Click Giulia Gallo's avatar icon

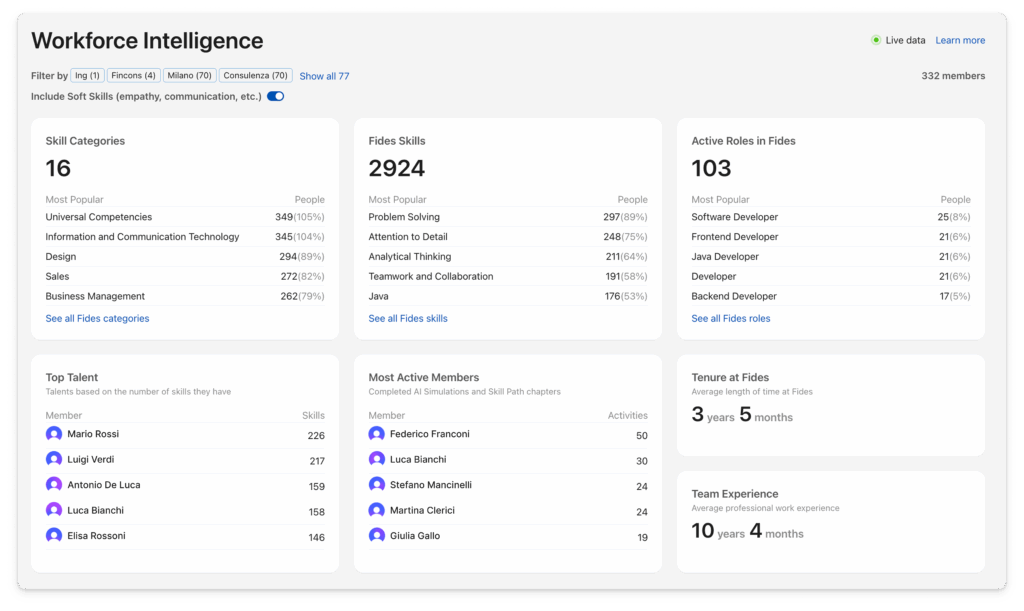(377, 536)
